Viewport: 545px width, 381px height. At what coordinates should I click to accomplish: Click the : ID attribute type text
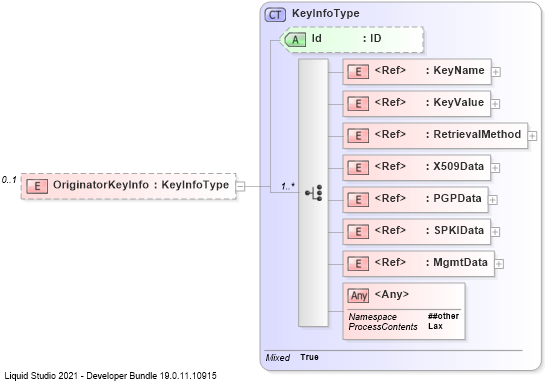pyautogui.click(x=372, y=38)
